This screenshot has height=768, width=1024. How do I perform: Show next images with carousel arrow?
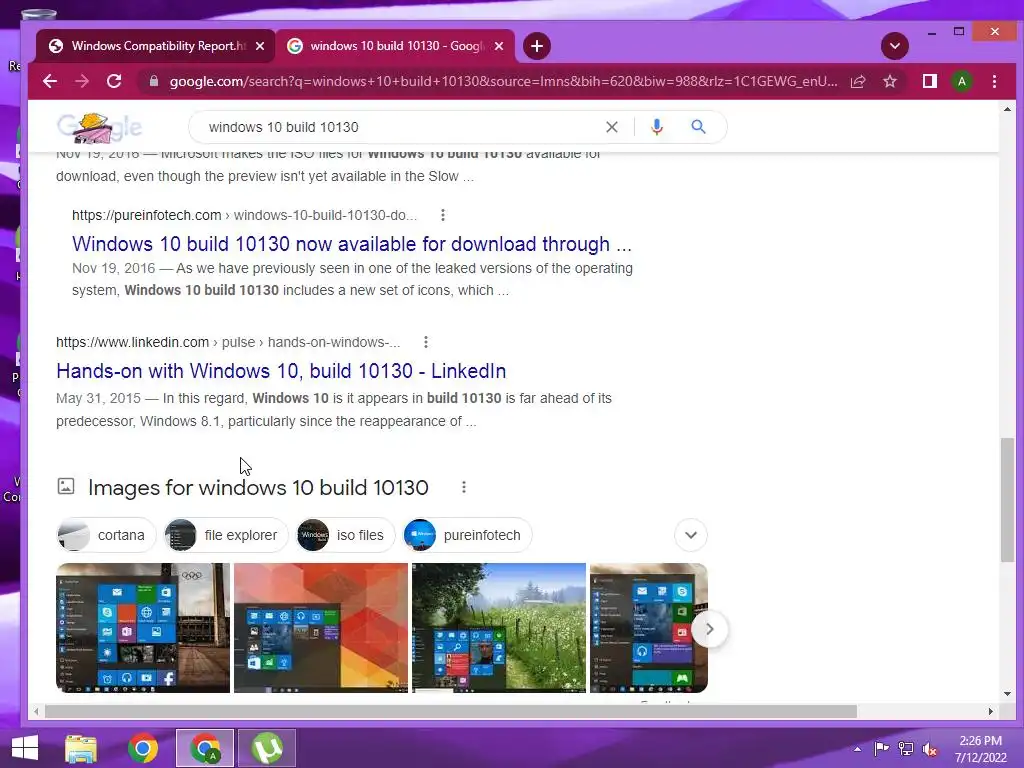(x=710, y=630)
